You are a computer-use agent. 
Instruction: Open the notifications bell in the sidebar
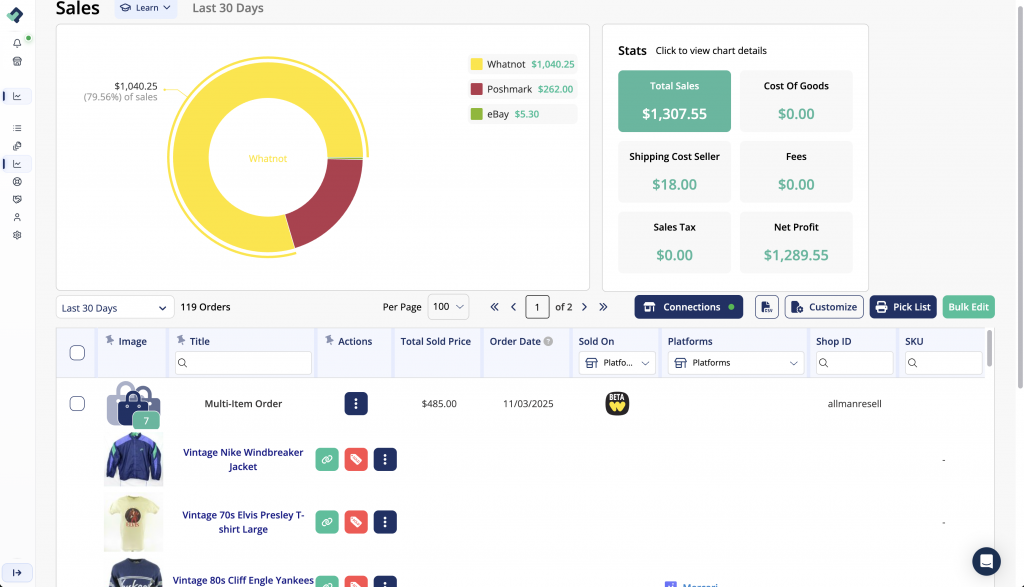pyautogui.click(x=17, y=43)
